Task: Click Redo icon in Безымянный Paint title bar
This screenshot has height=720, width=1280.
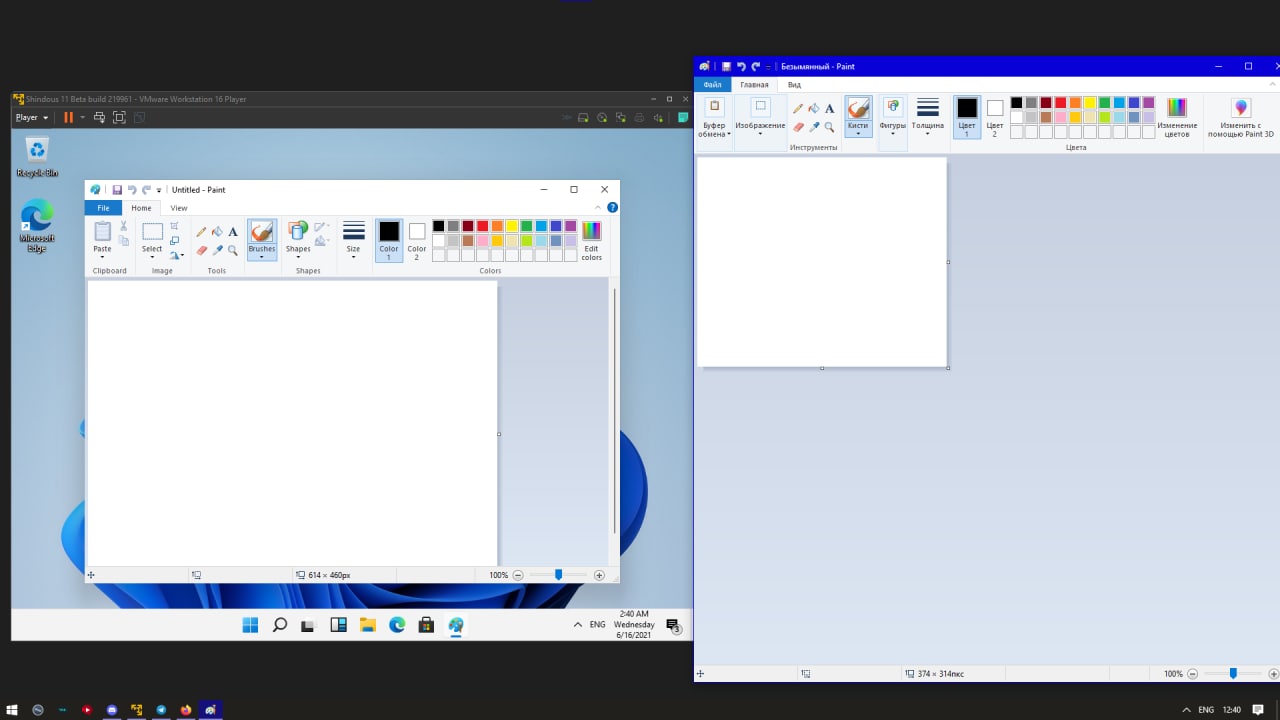Action: point(756,66)
